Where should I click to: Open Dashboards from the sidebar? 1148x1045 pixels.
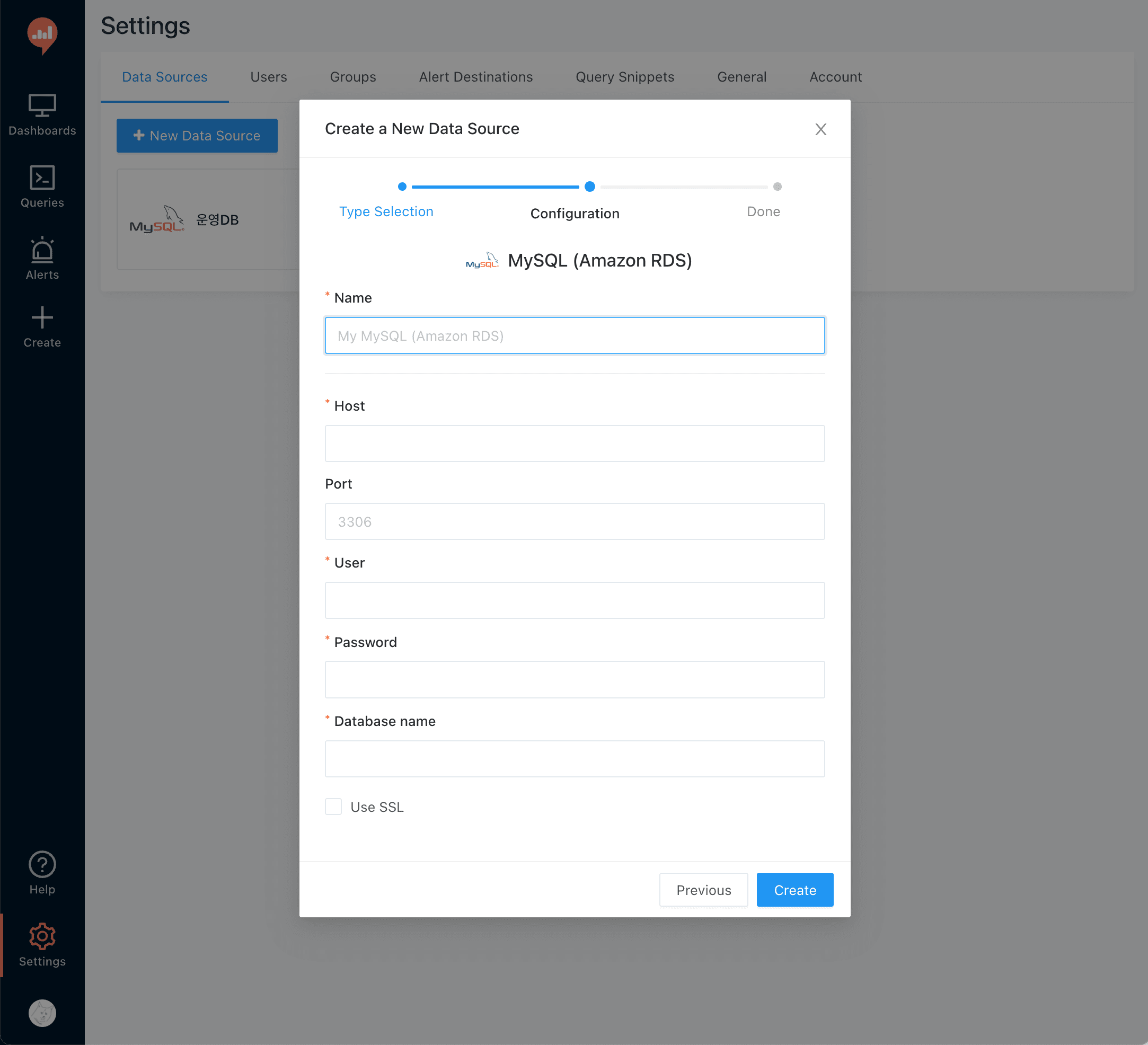click(x=42, y=115)
